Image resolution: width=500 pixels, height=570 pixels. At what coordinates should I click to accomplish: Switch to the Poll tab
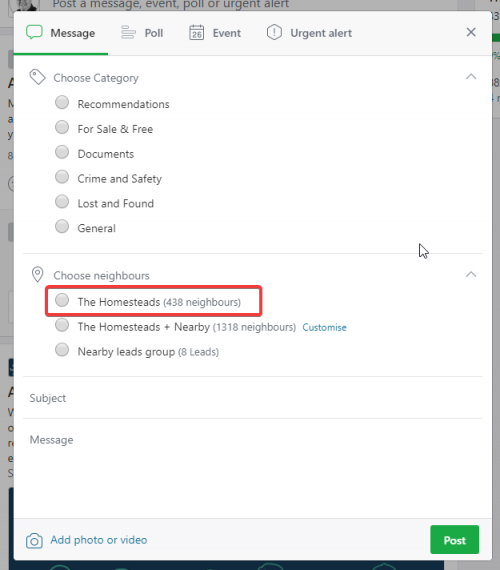click(142, 33)
